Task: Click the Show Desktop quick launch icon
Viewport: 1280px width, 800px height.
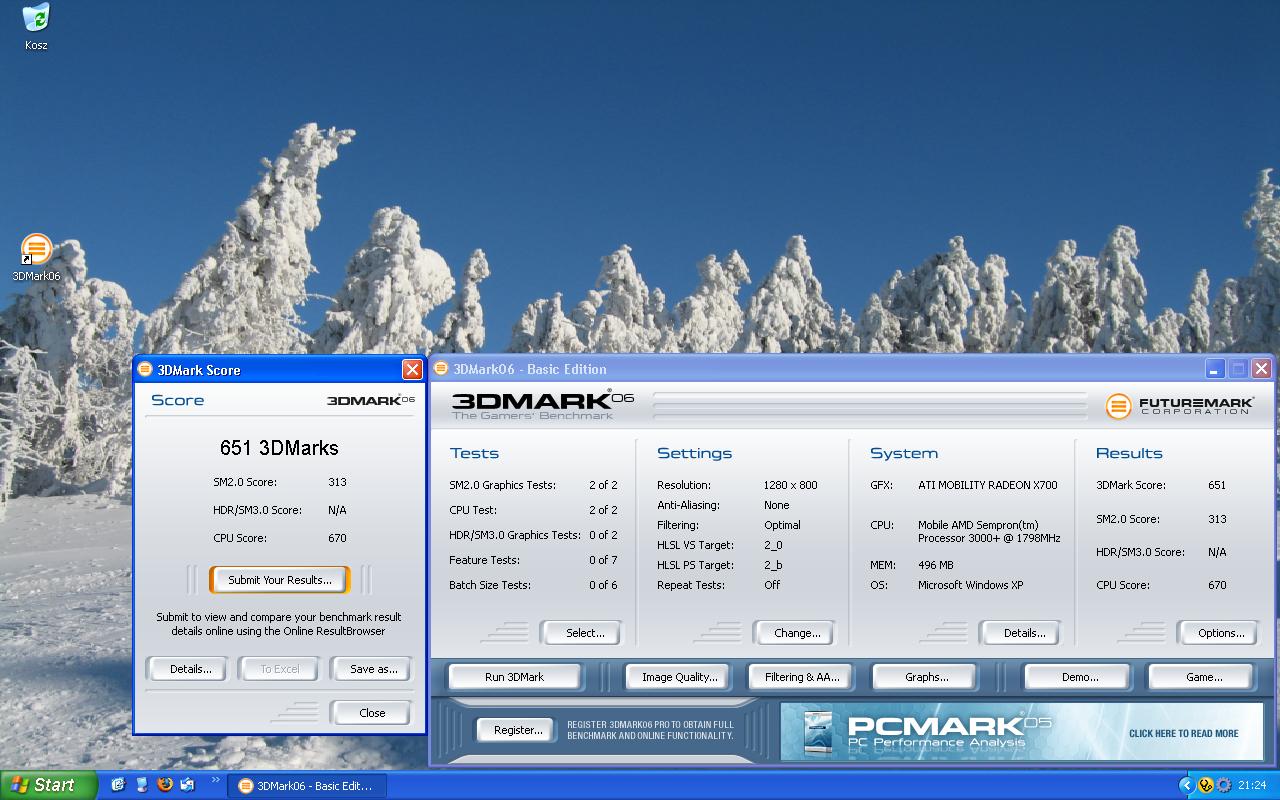Action: point(141,785)
